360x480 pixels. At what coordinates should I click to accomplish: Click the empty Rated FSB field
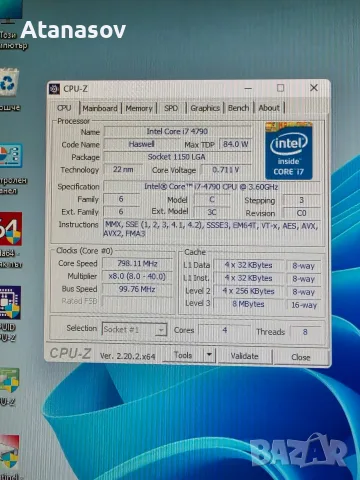(137, 301)
